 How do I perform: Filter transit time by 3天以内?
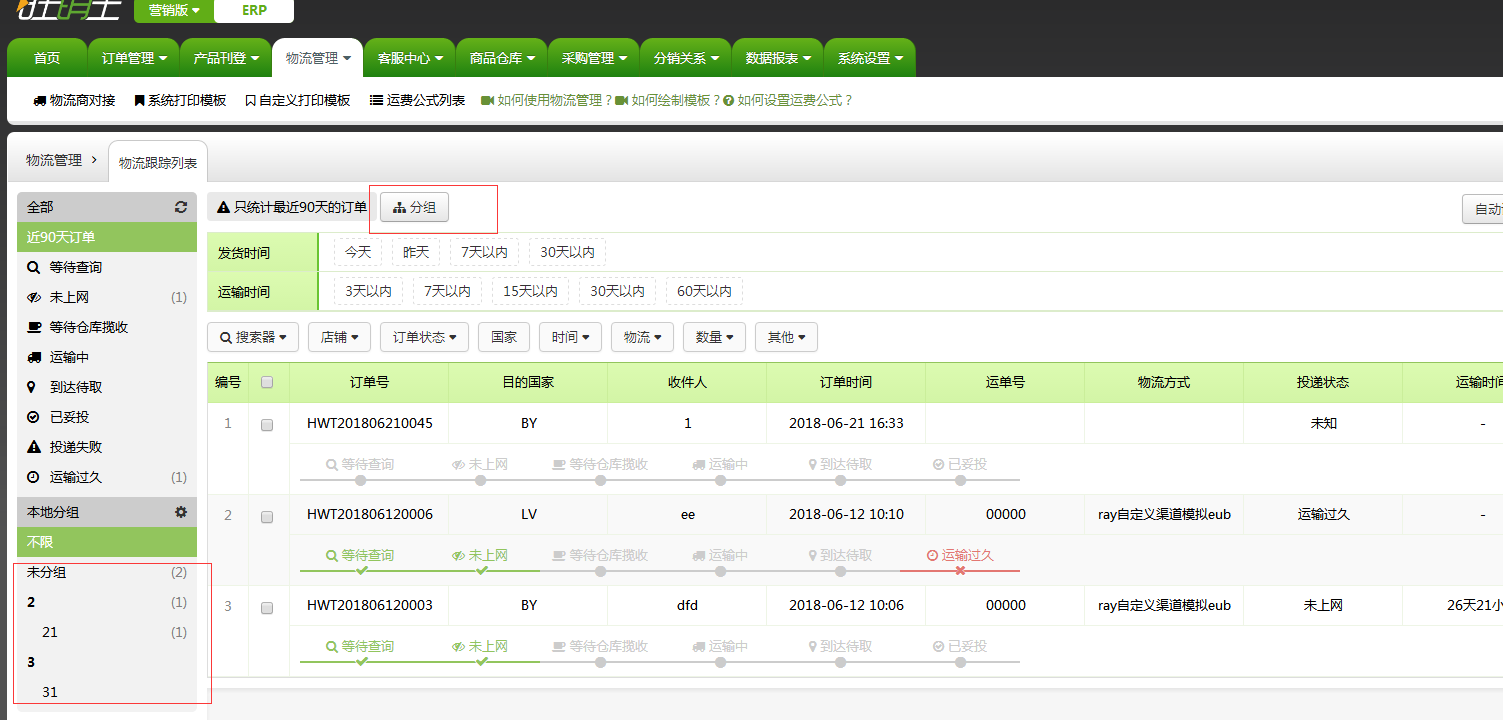[x=369, y=291]
